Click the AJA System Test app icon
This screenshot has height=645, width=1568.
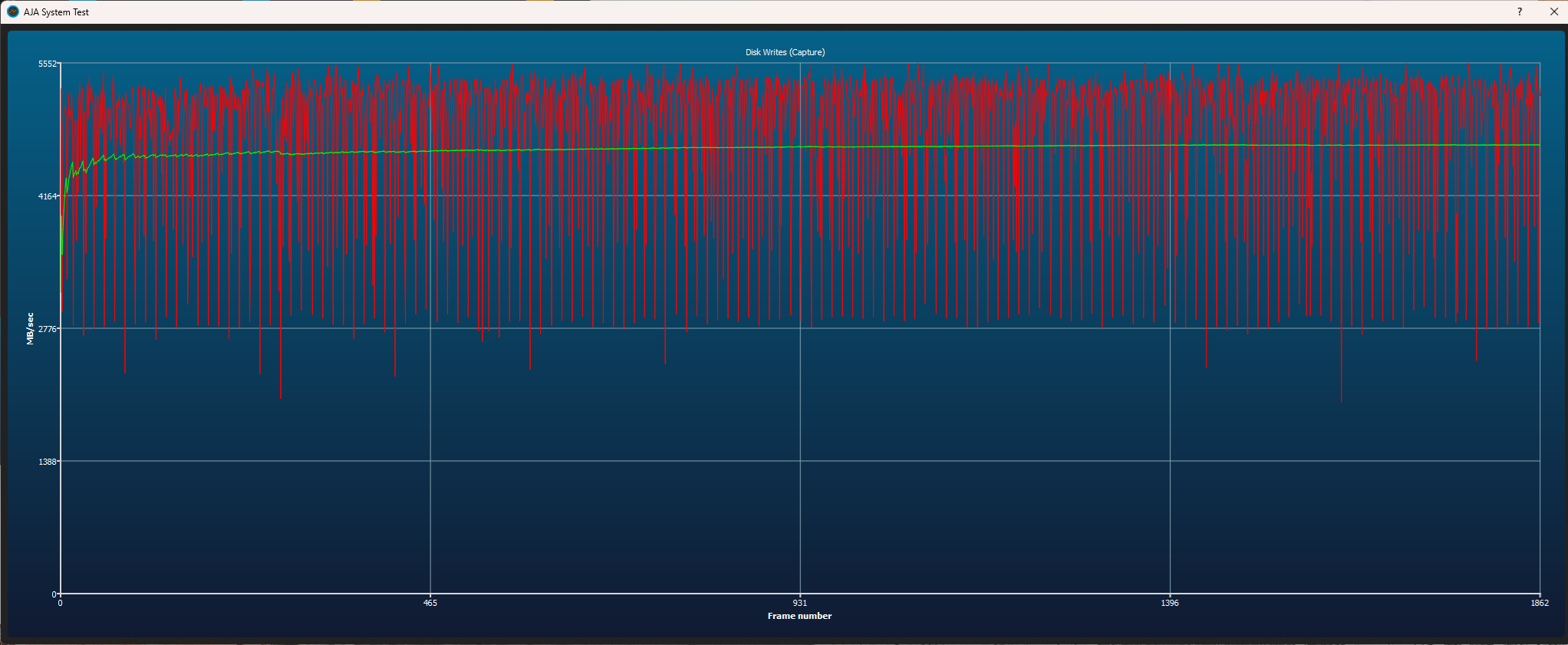click(12, 12)
